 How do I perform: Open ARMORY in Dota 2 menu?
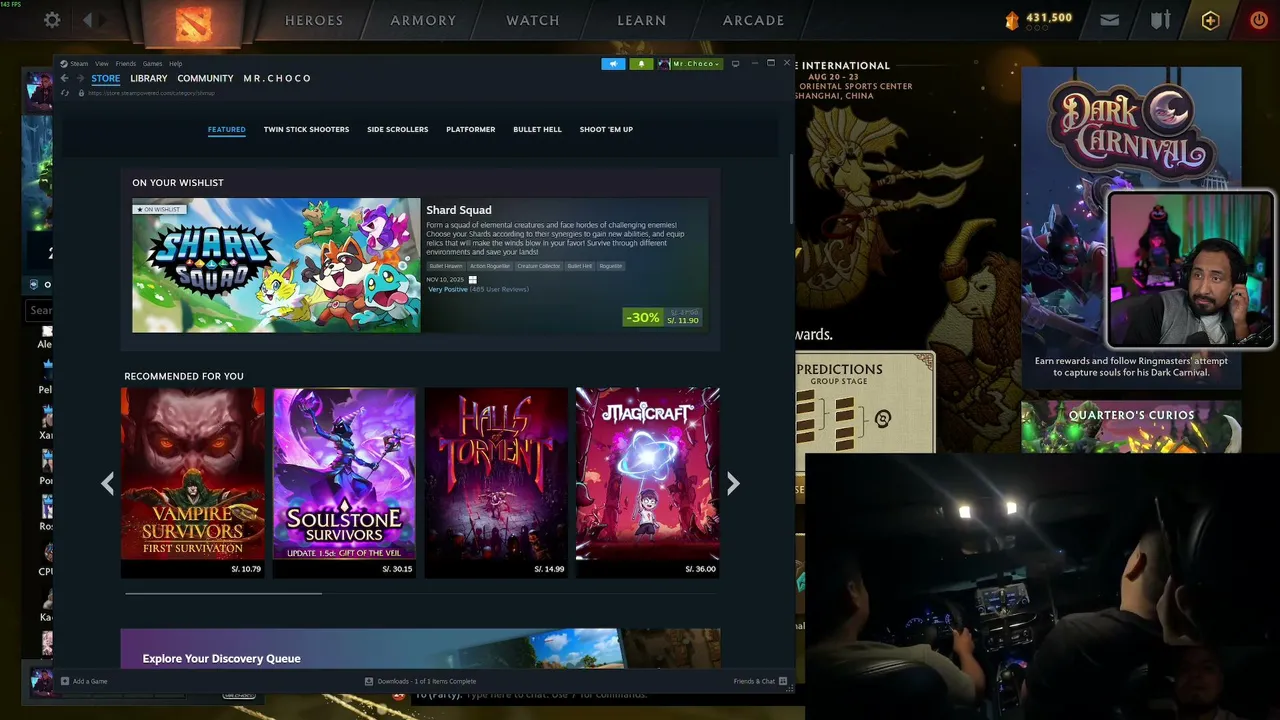[x=423, y=20]
